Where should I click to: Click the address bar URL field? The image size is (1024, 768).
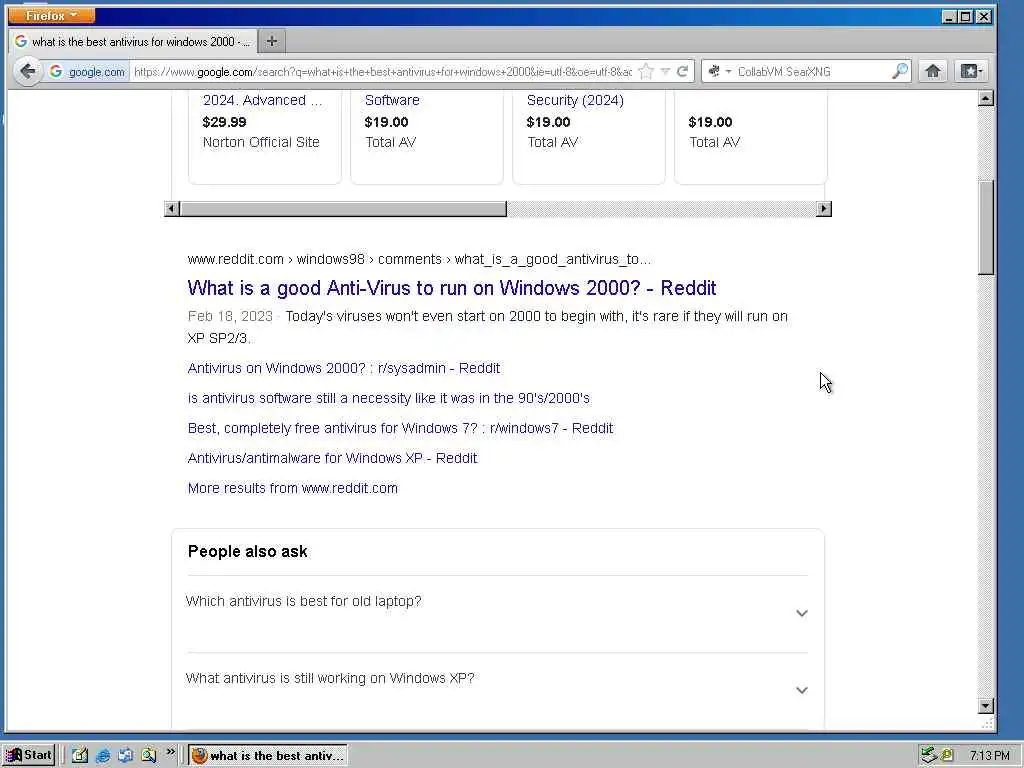pyautogui.click(x=383, y=72)
